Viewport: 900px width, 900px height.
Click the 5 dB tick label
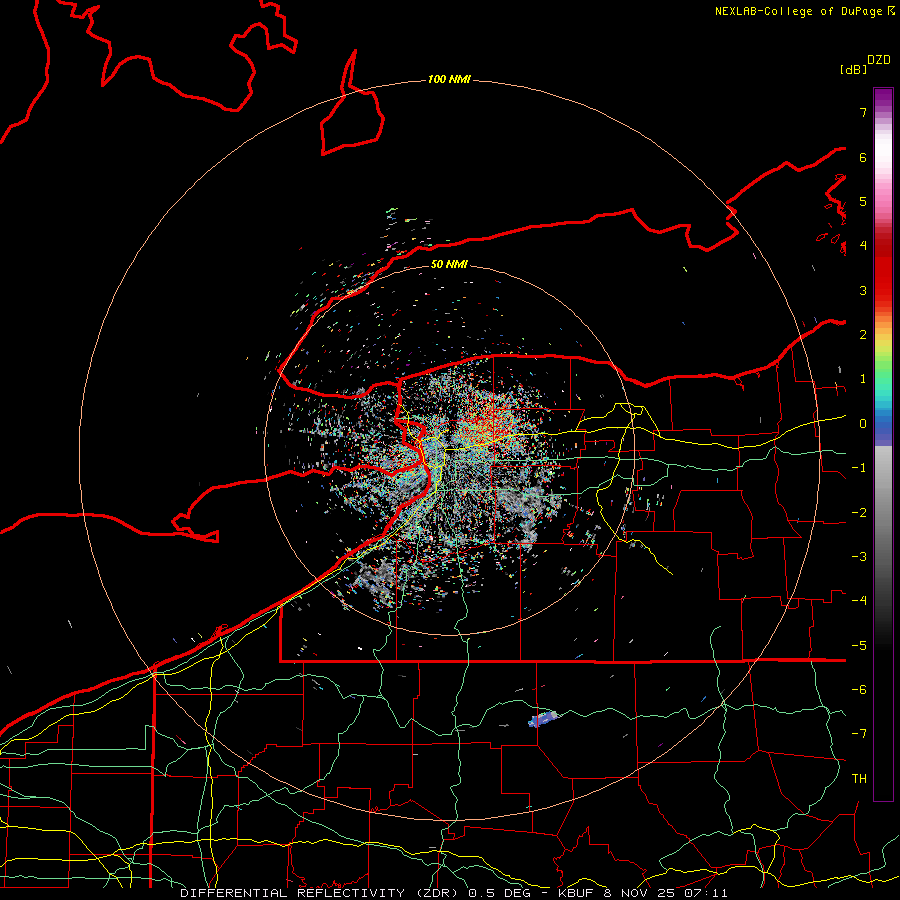point(863,201)
